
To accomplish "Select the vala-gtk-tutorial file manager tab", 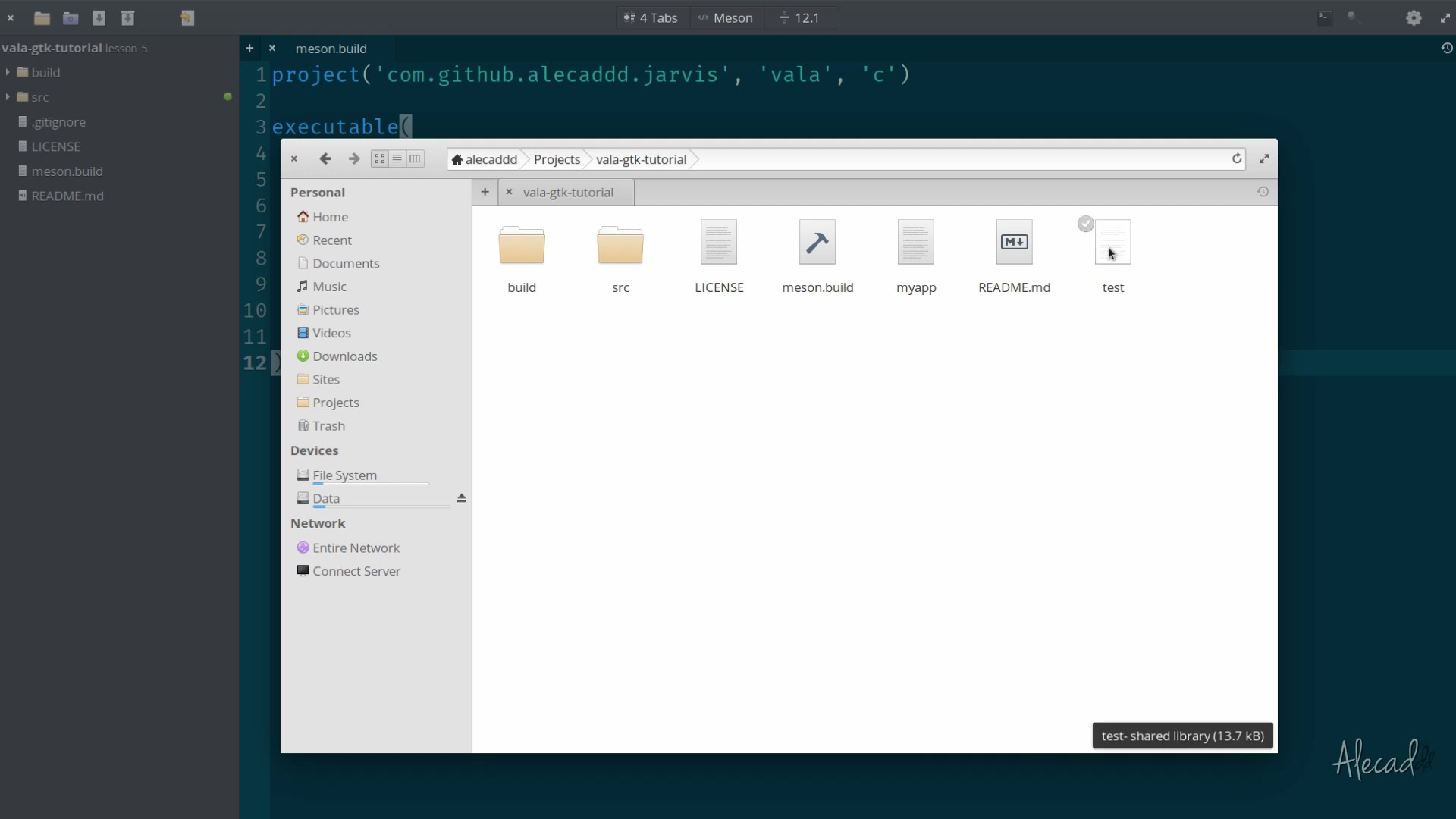I will coord(568,192).
